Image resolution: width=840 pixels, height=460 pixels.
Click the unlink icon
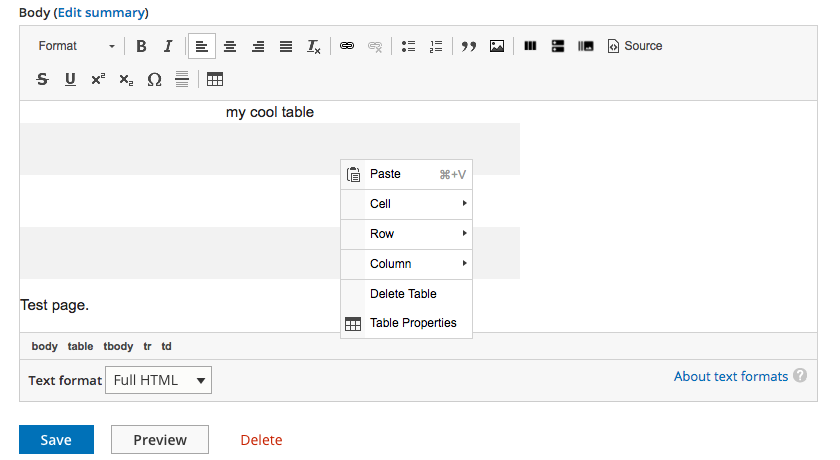(x=374, y=46)
